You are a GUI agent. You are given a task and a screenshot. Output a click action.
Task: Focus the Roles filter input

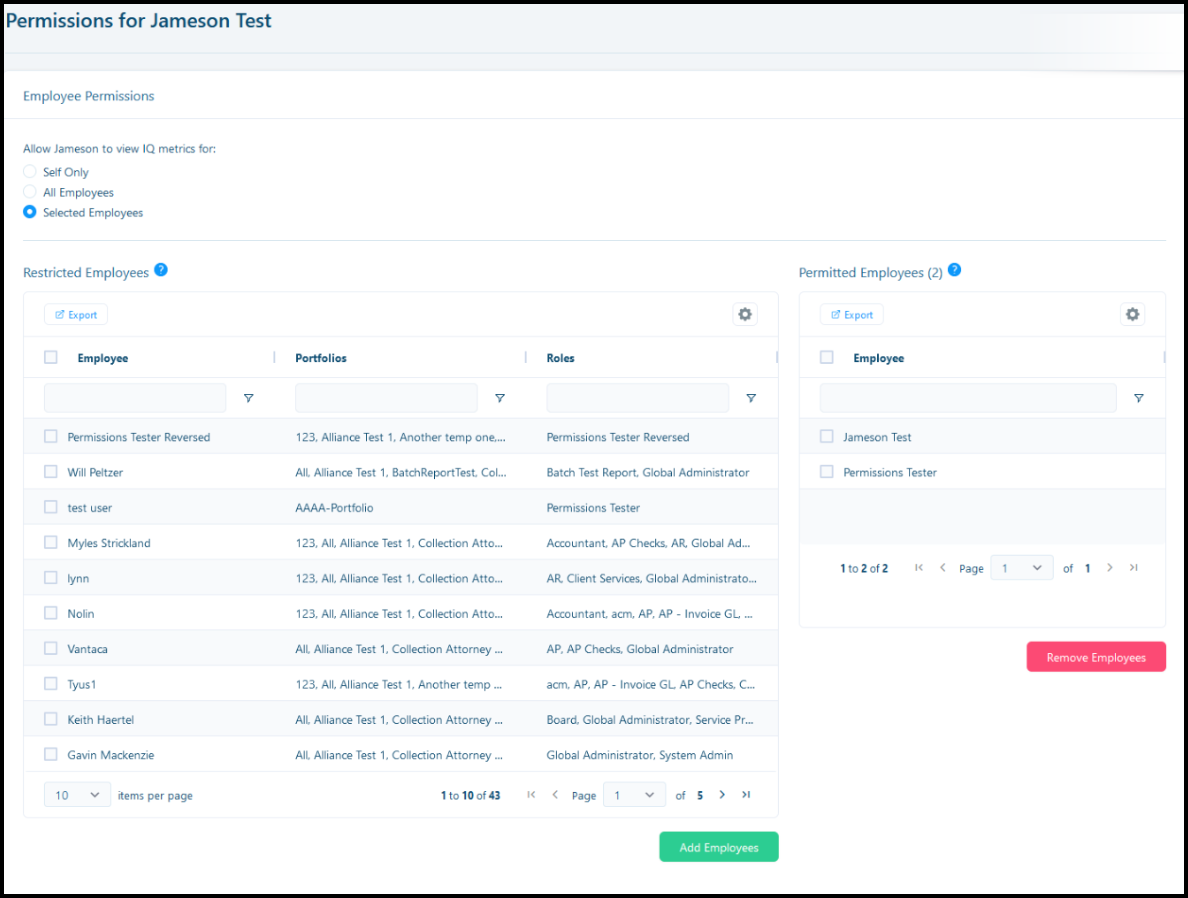click(x=638, y=398)
